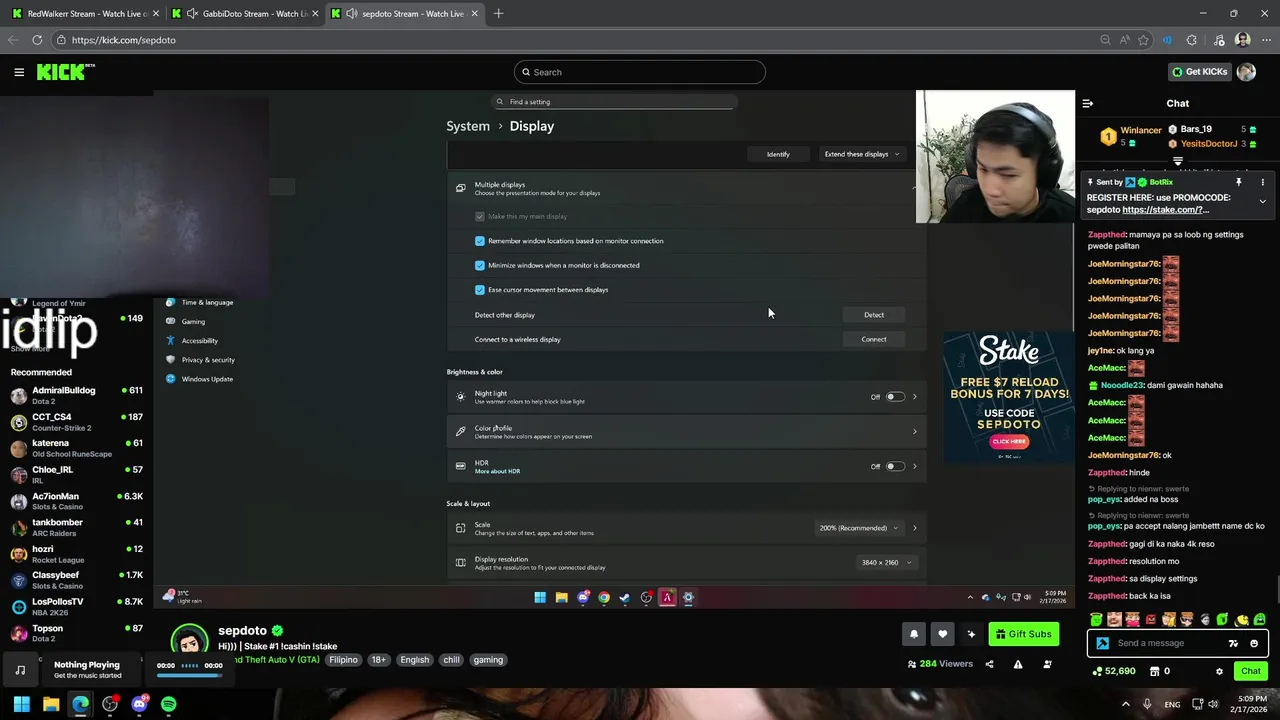Open Night light details chevron

coord(914,397)
